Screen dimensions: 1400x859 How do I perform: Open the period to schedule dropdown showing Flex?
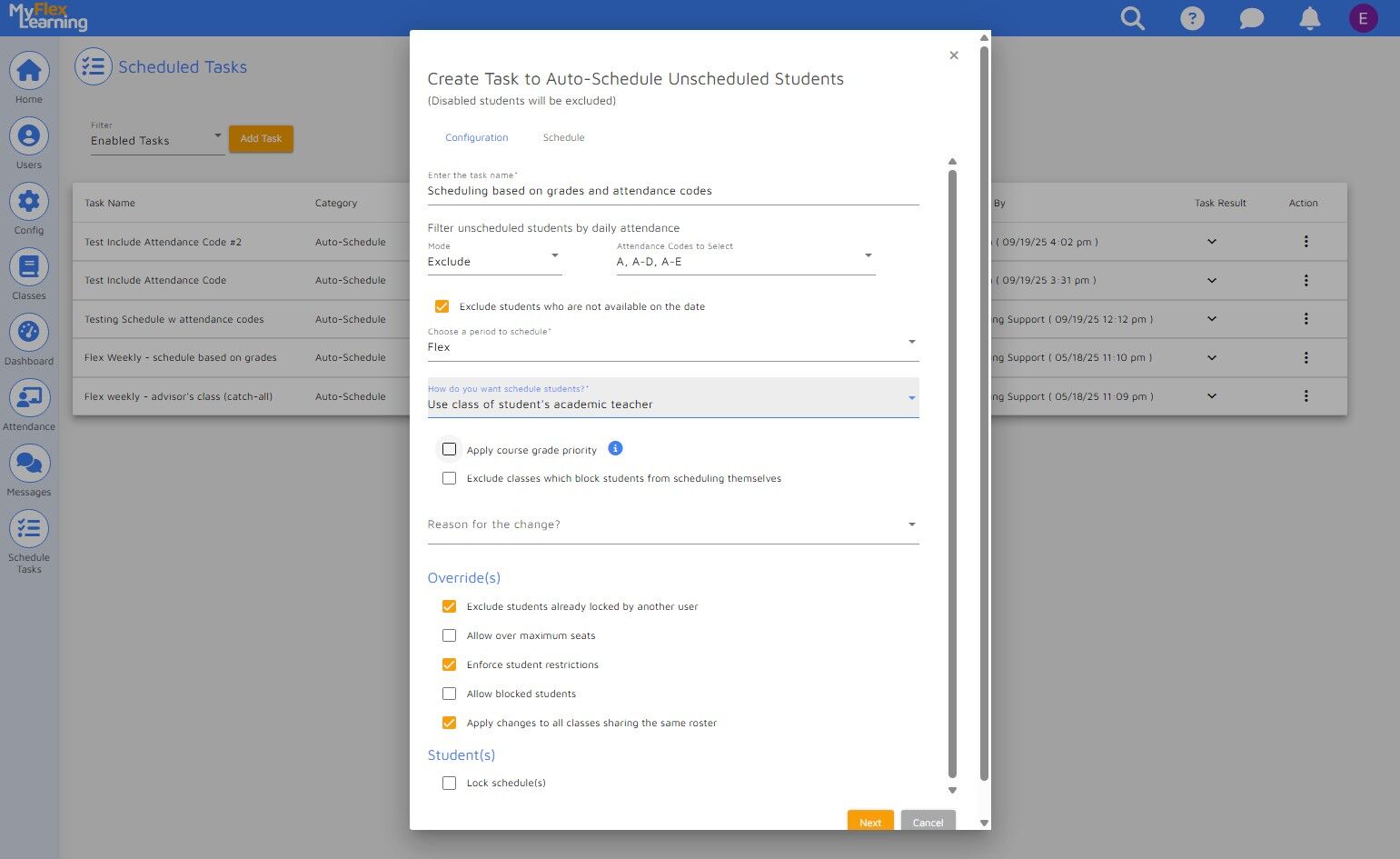pyautogui.click(x=673, y=343)
